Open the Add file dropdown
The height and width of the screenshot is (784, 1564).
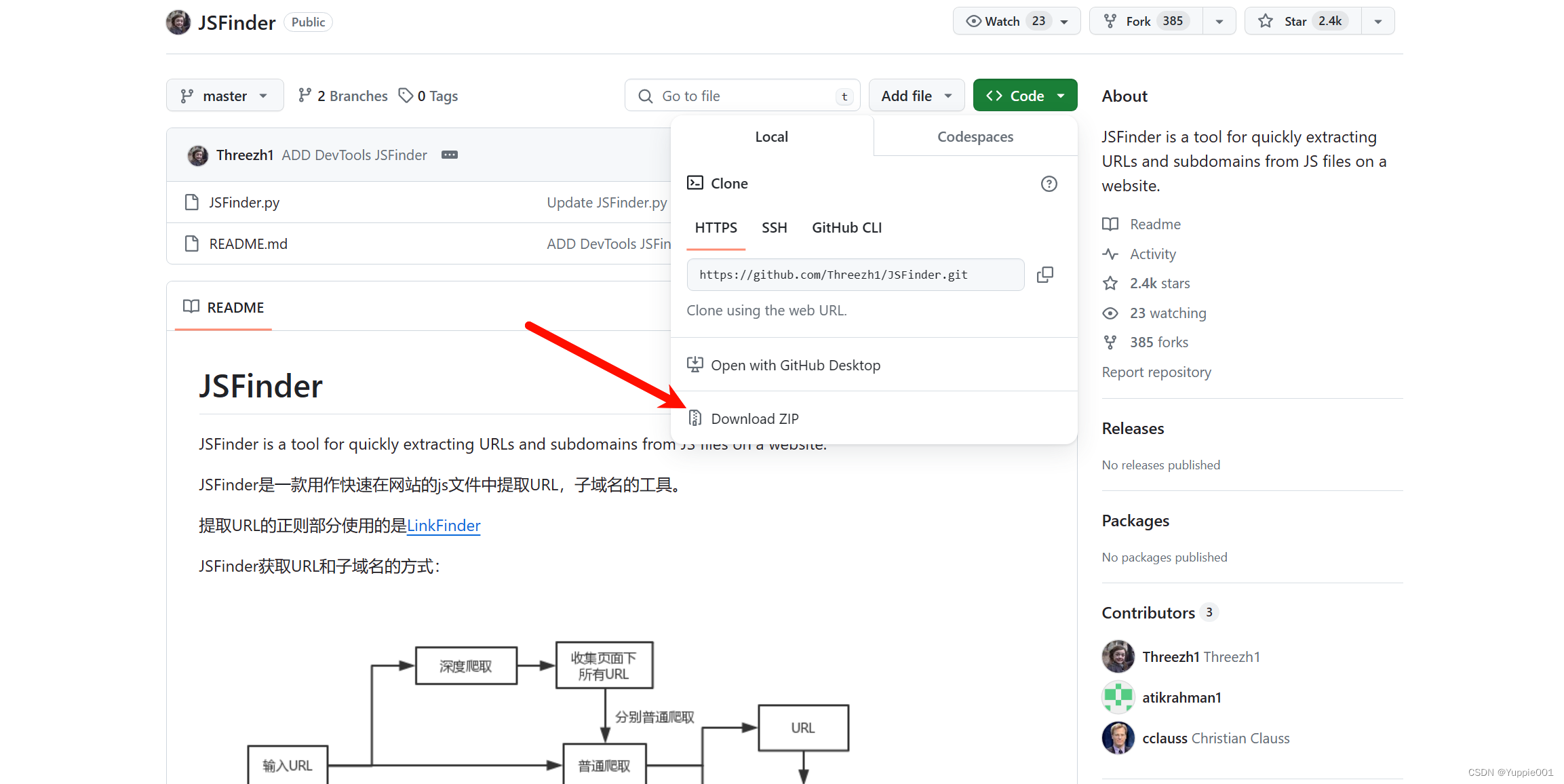click(916, 95)
